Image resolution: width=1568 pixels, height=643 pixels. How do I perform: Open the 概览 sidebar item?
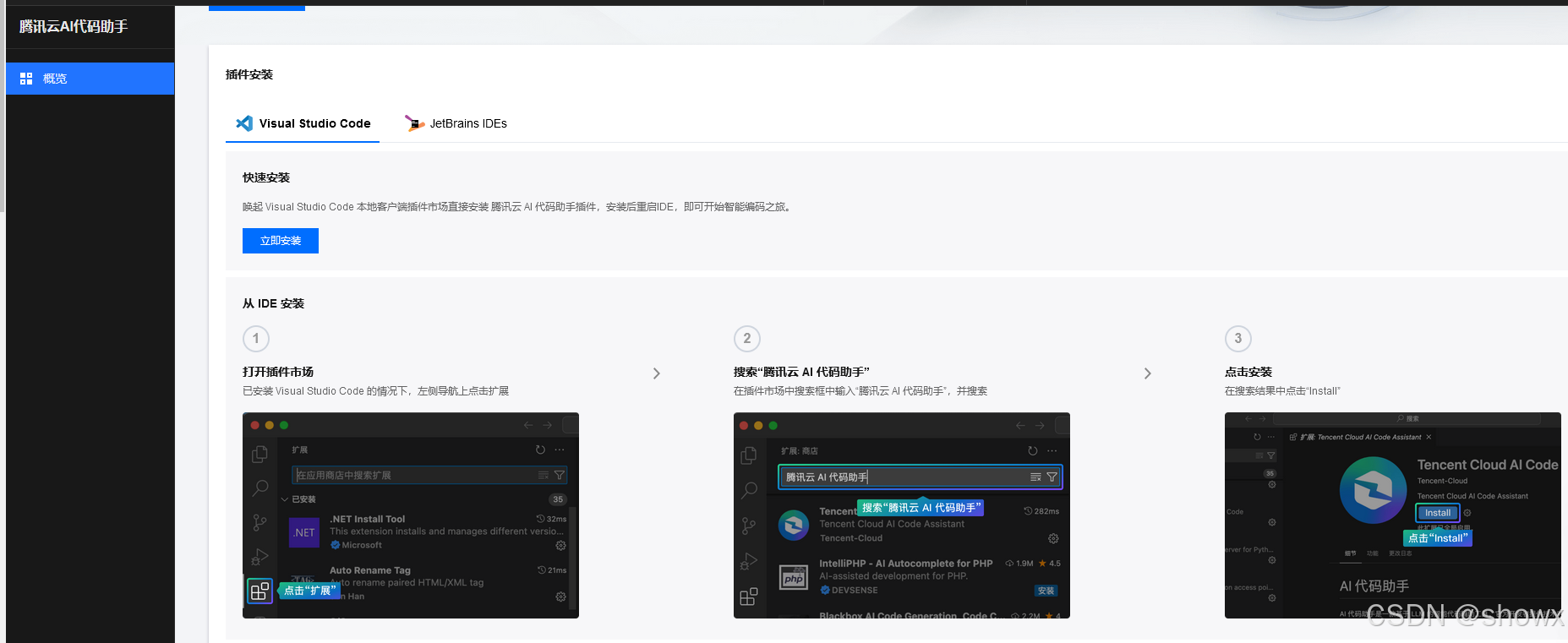(x=90, y=79)
